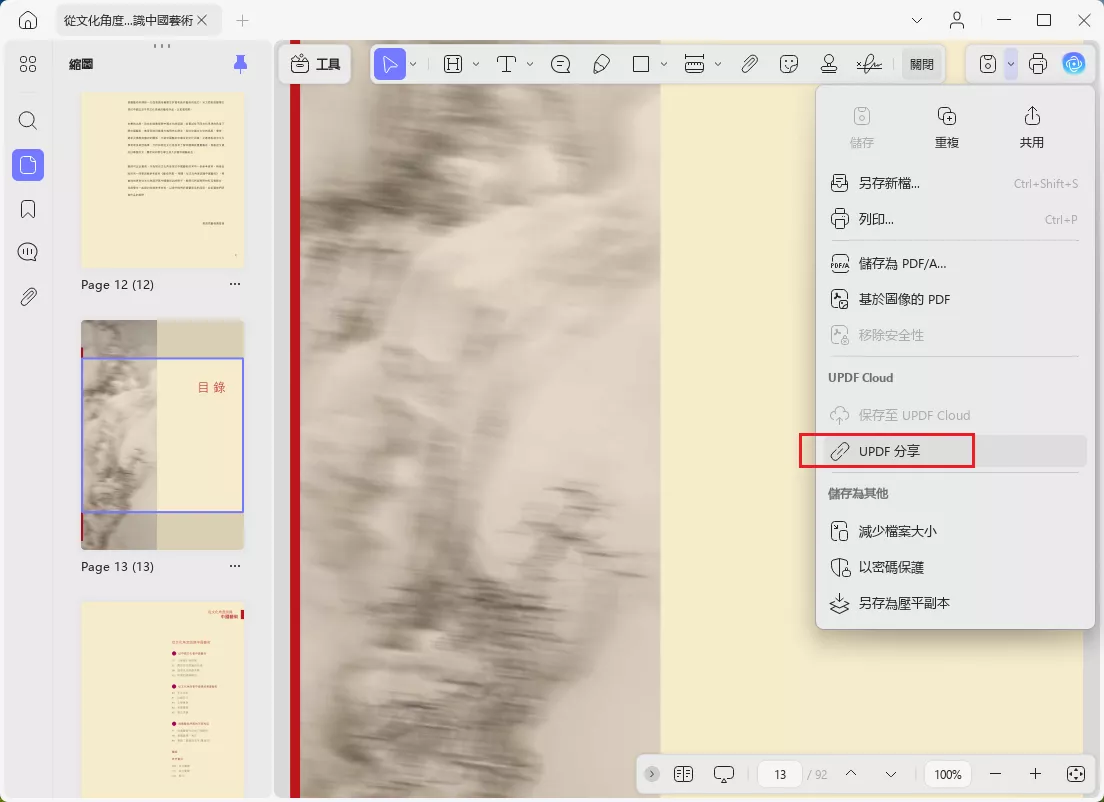Select the stamp tool
The image size is (1104, 802).
coord(829,65)
